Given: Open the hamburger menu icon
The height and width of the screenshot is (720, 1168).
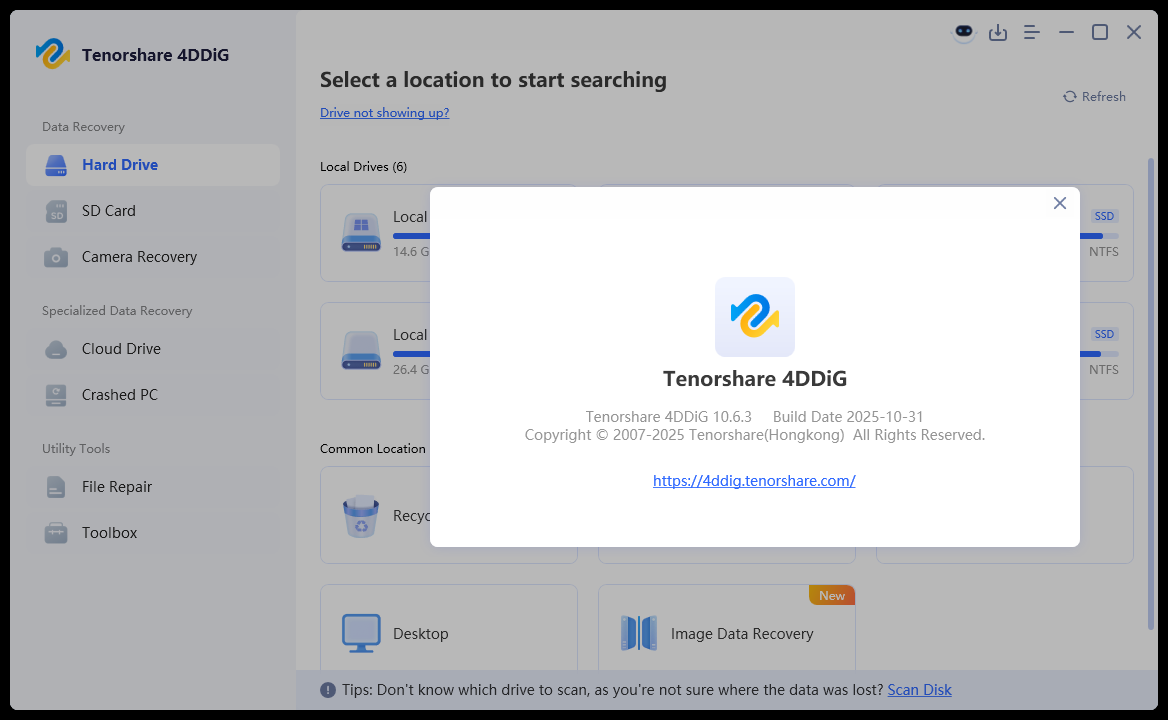Looking at the screenshot, I should point(1032,32).
